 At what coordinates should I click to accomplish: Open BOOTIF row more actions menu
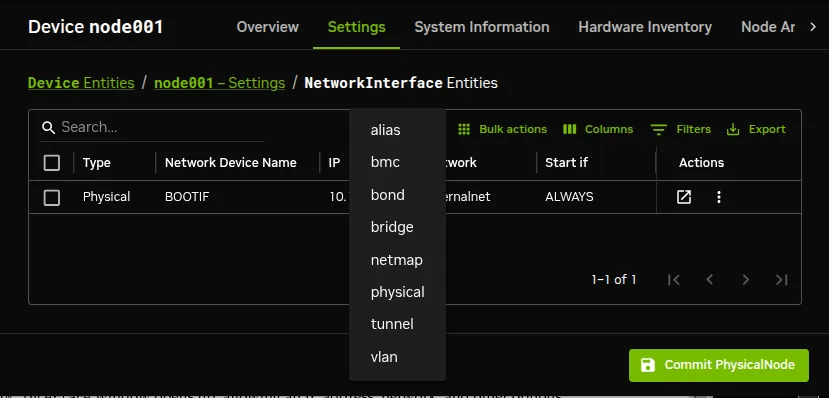[x=719, y=197]
